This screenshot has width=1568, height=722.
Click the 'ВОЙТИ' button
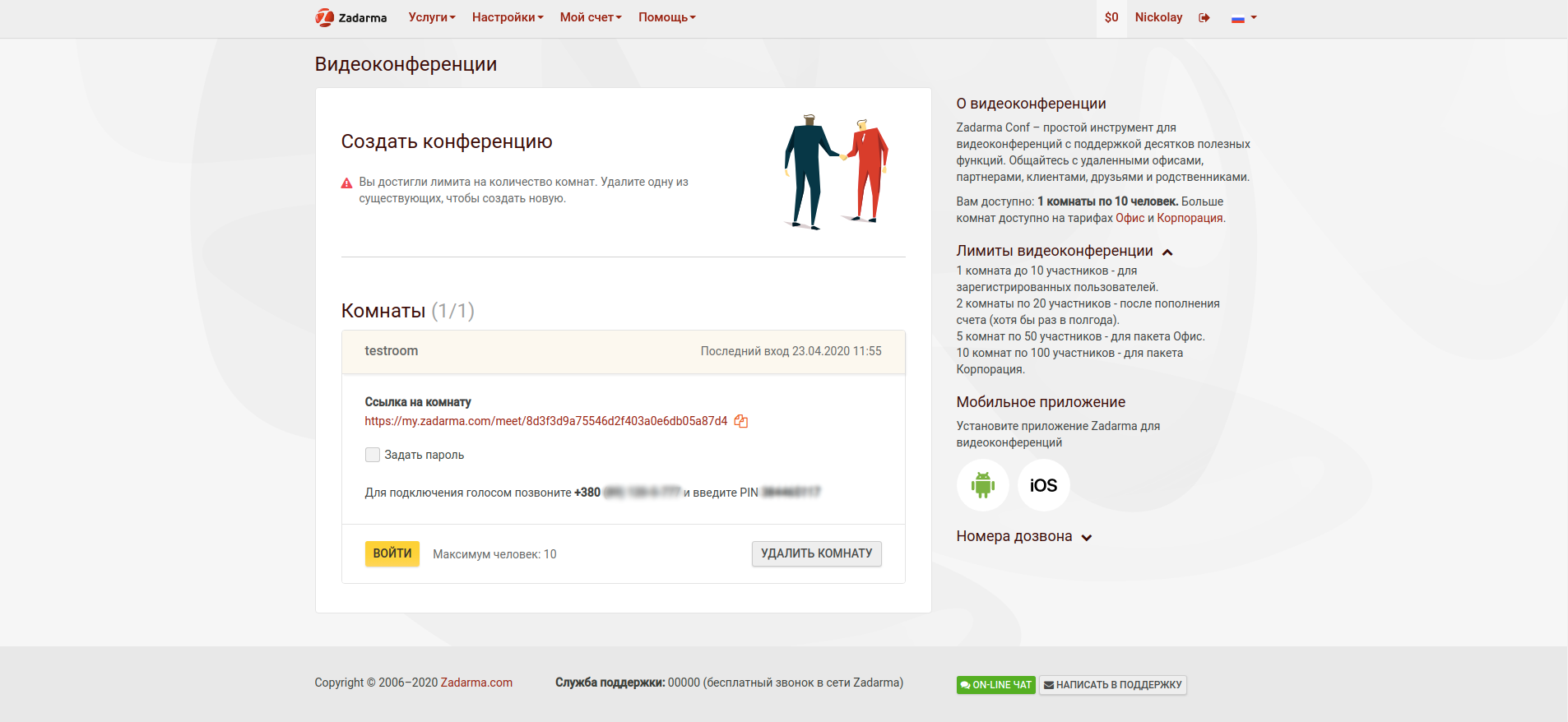tap(392, 553)
